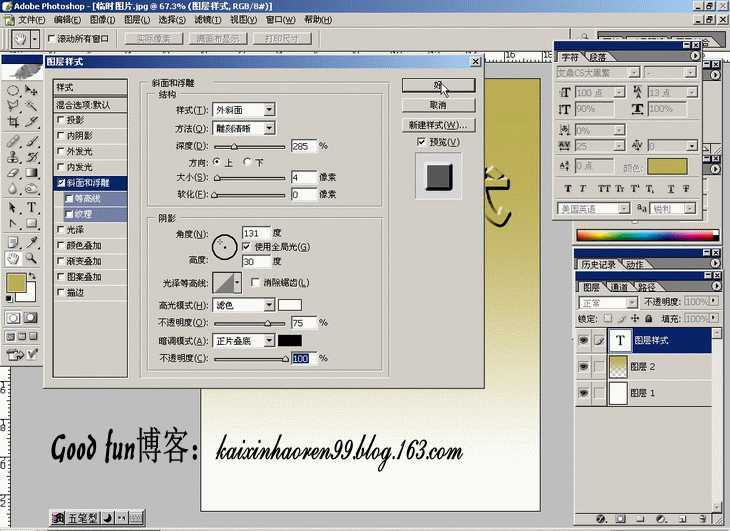
Task: Hide the 图层 2 layer eye icon
Action: 583,367
